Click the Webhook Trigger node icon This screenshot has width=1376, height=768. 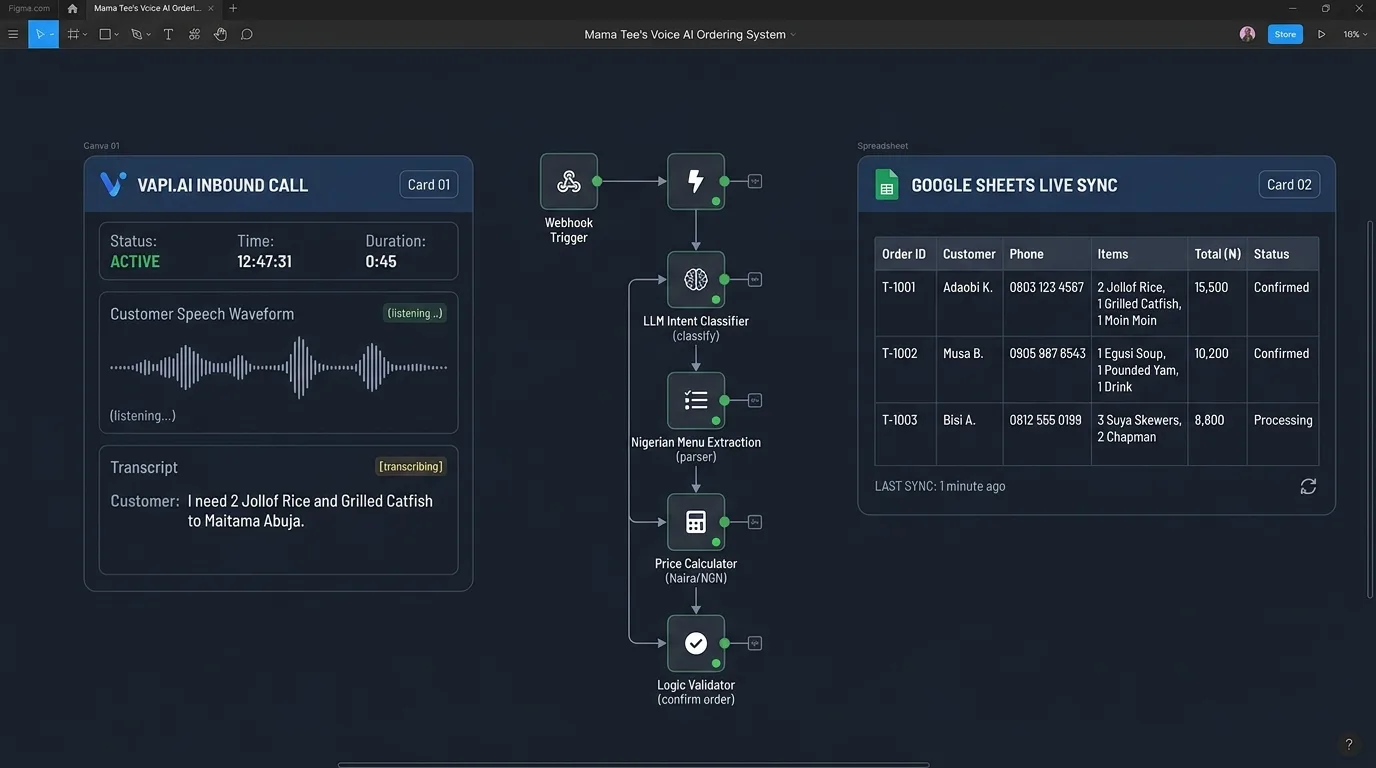pyautogui.click(x=569, y=181)
